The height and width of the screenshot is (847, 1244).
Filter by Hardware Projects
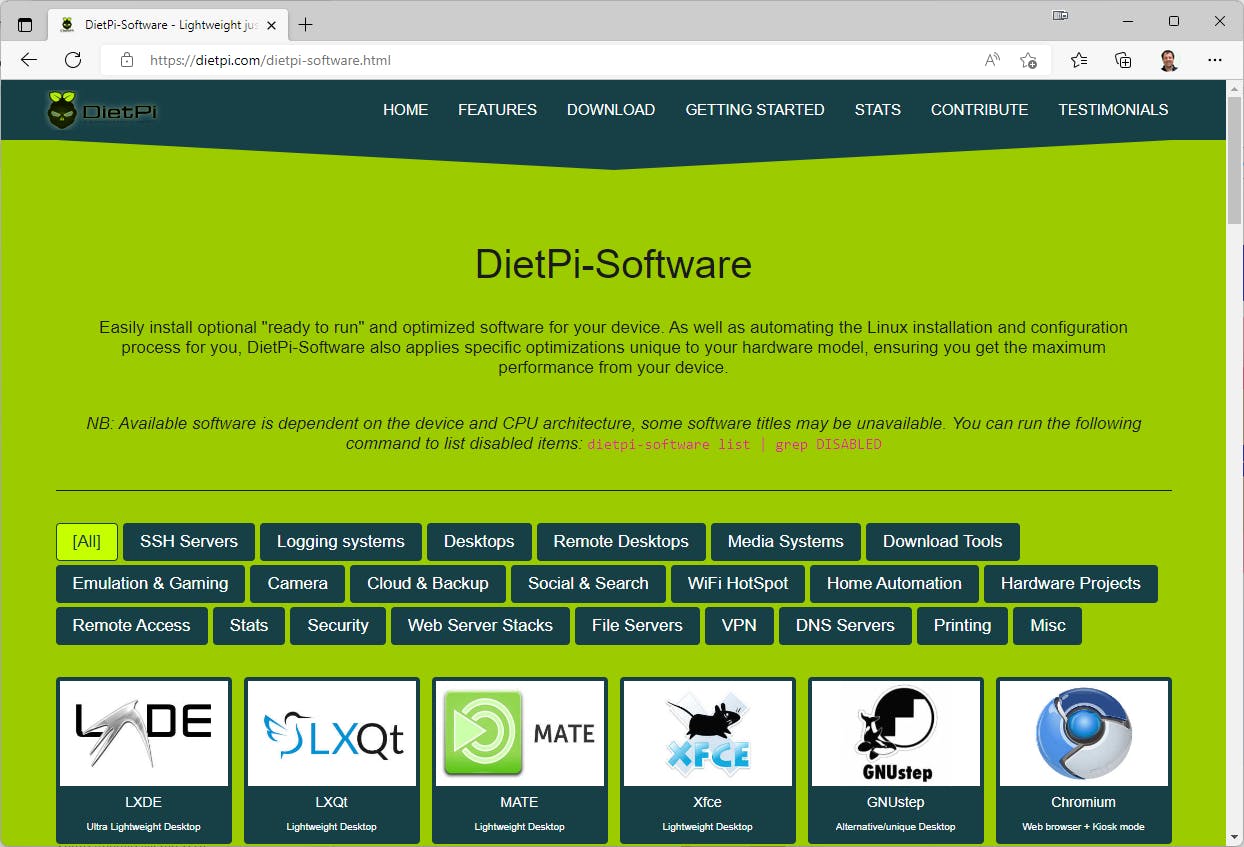(1071, 584)
